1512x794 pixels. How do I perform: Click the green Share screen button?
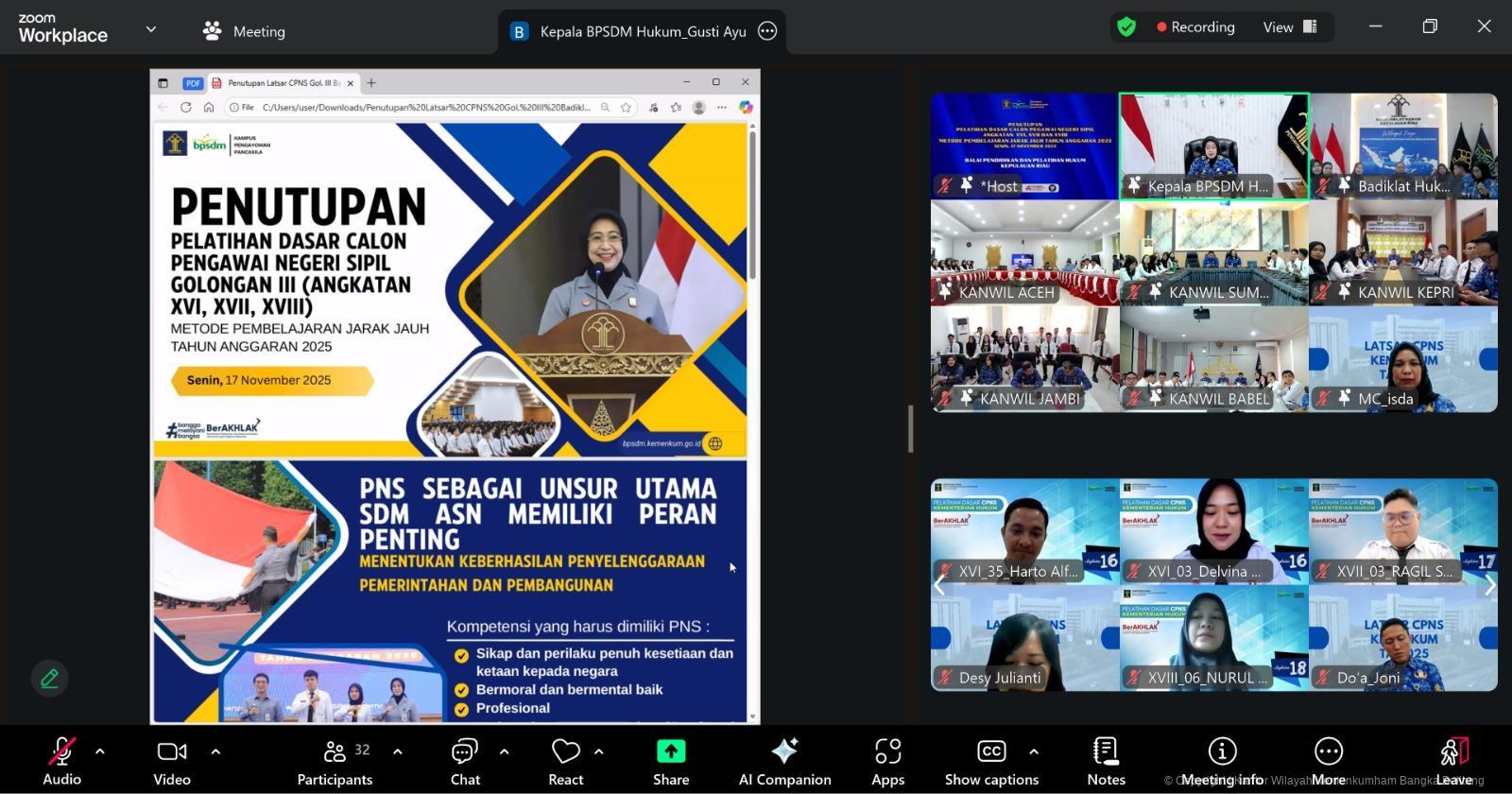(671, 762)
